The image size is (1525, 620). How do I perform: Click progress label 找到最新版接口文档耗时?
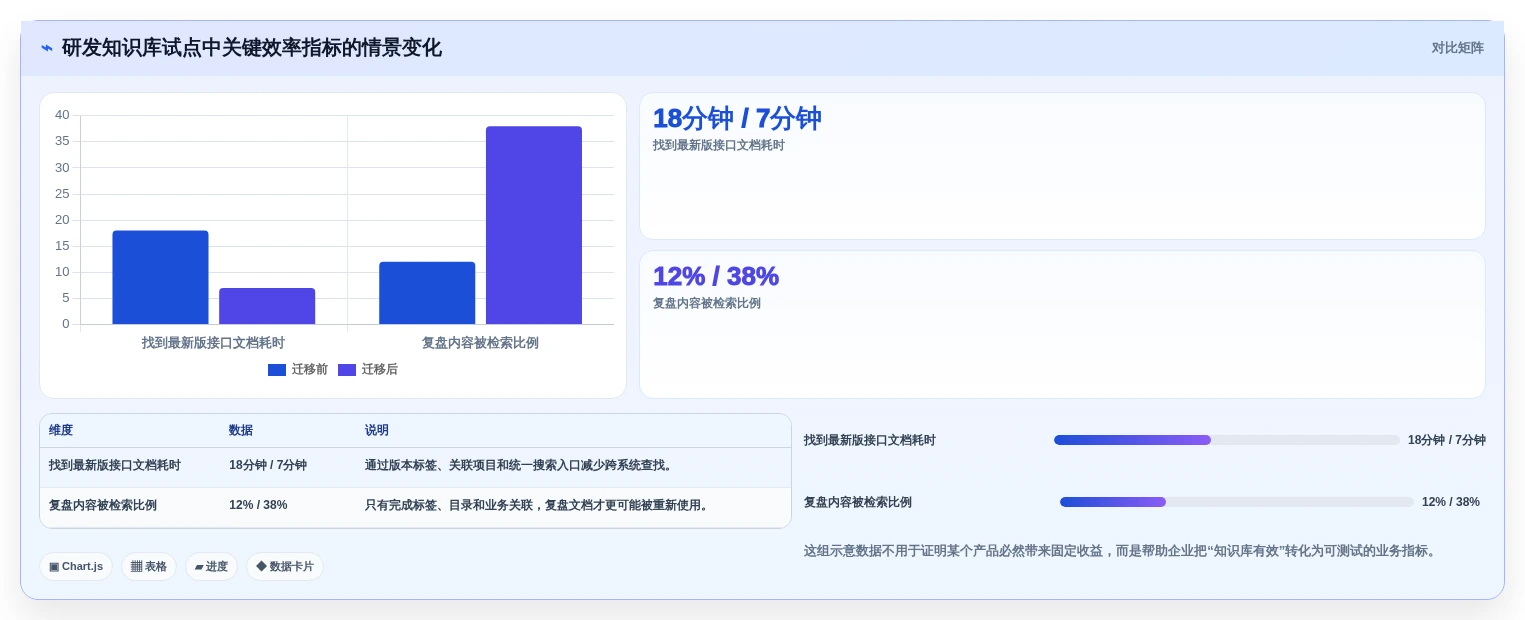pyautogui.click(x=870, y=441)
